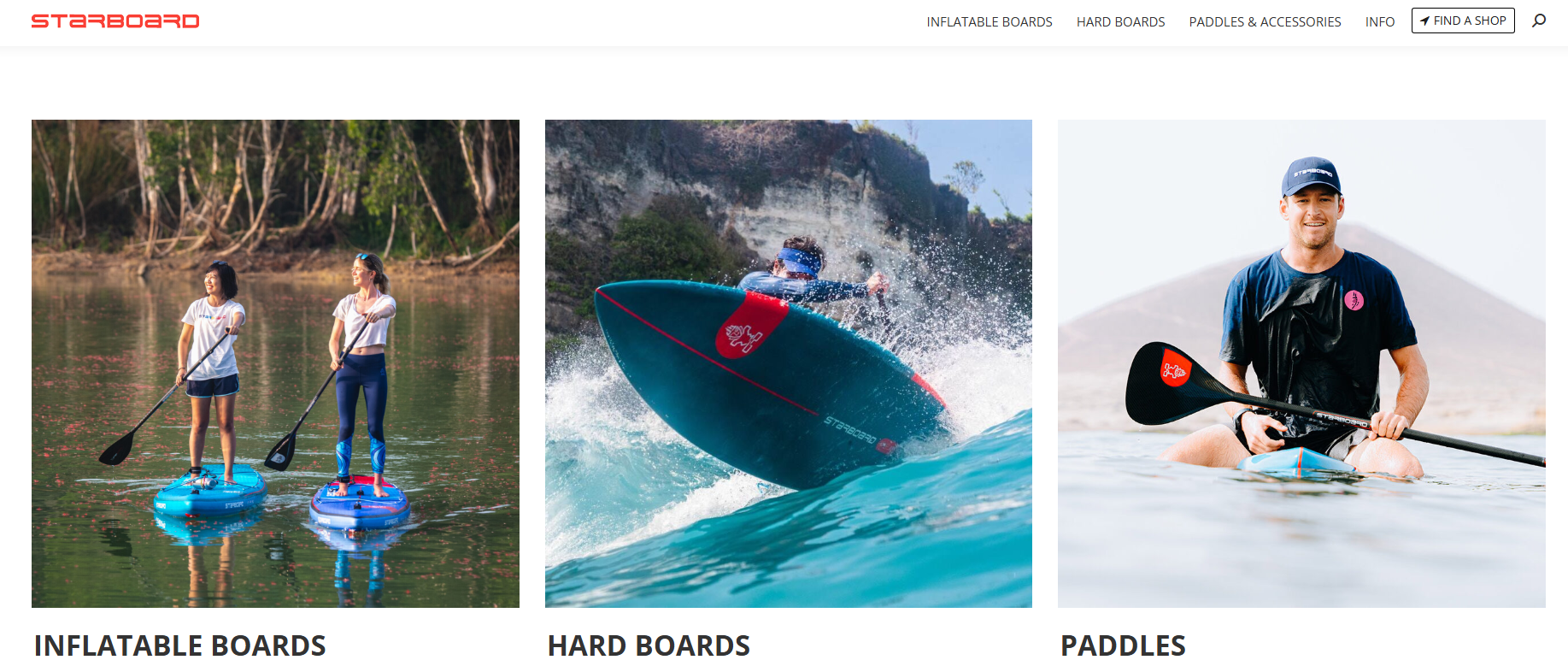Click the red logo on the black paddle blade
This screenshot has width=1568, height=660.
1176,368
